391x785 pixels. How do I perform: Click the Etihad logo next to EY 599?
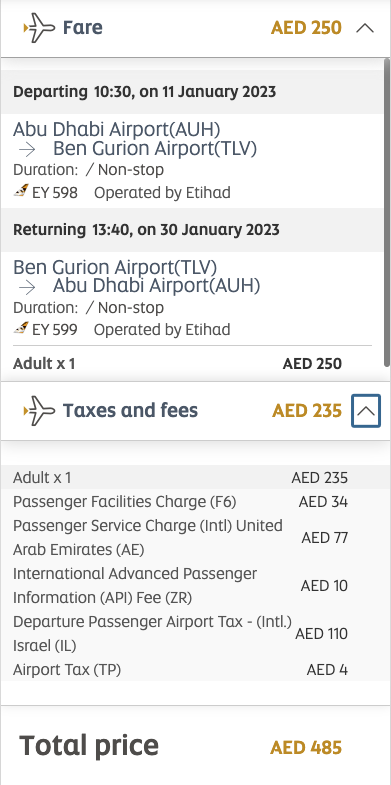(x=21, y=328)
